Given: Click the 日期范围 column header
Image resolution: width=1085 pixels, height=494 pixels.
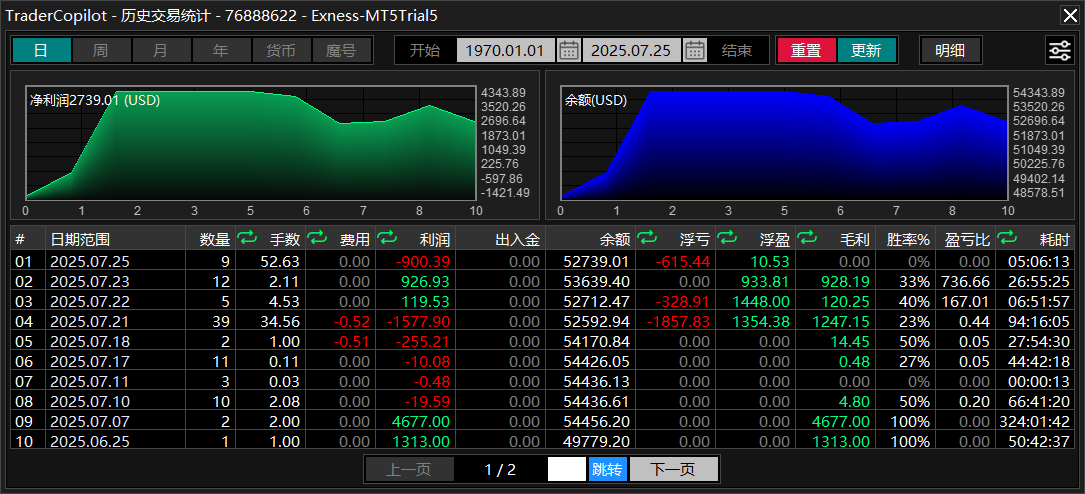Looking at the screenshot, I should pos(115,239).
